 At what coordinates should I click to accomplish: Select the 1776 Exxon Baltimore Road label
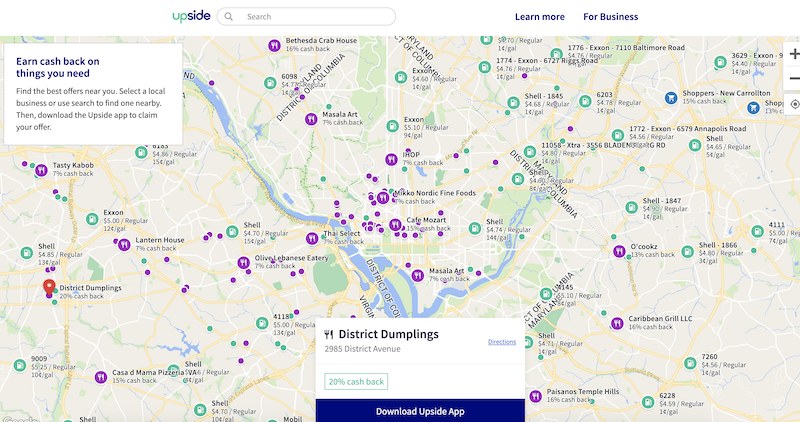pos(626,47)
